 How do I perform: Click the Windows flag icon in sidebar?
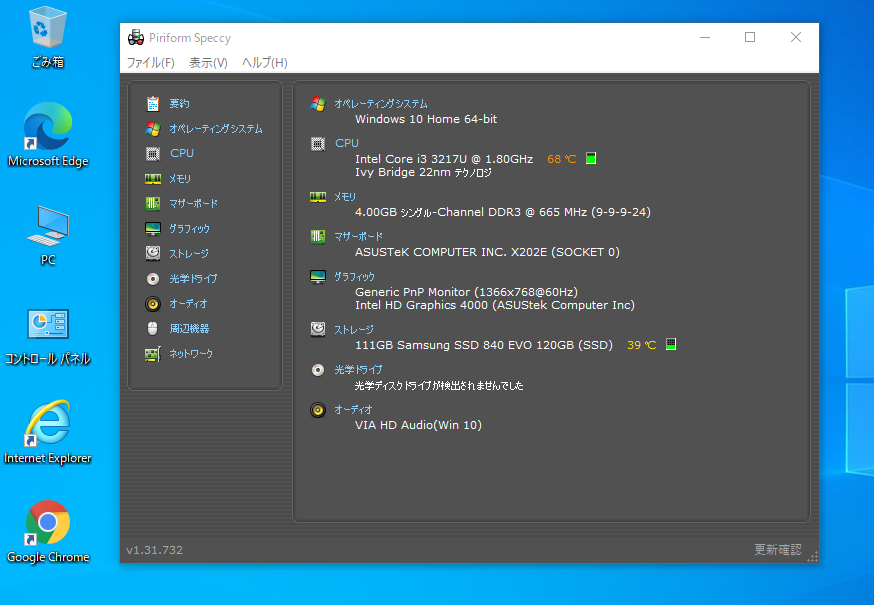153,129
